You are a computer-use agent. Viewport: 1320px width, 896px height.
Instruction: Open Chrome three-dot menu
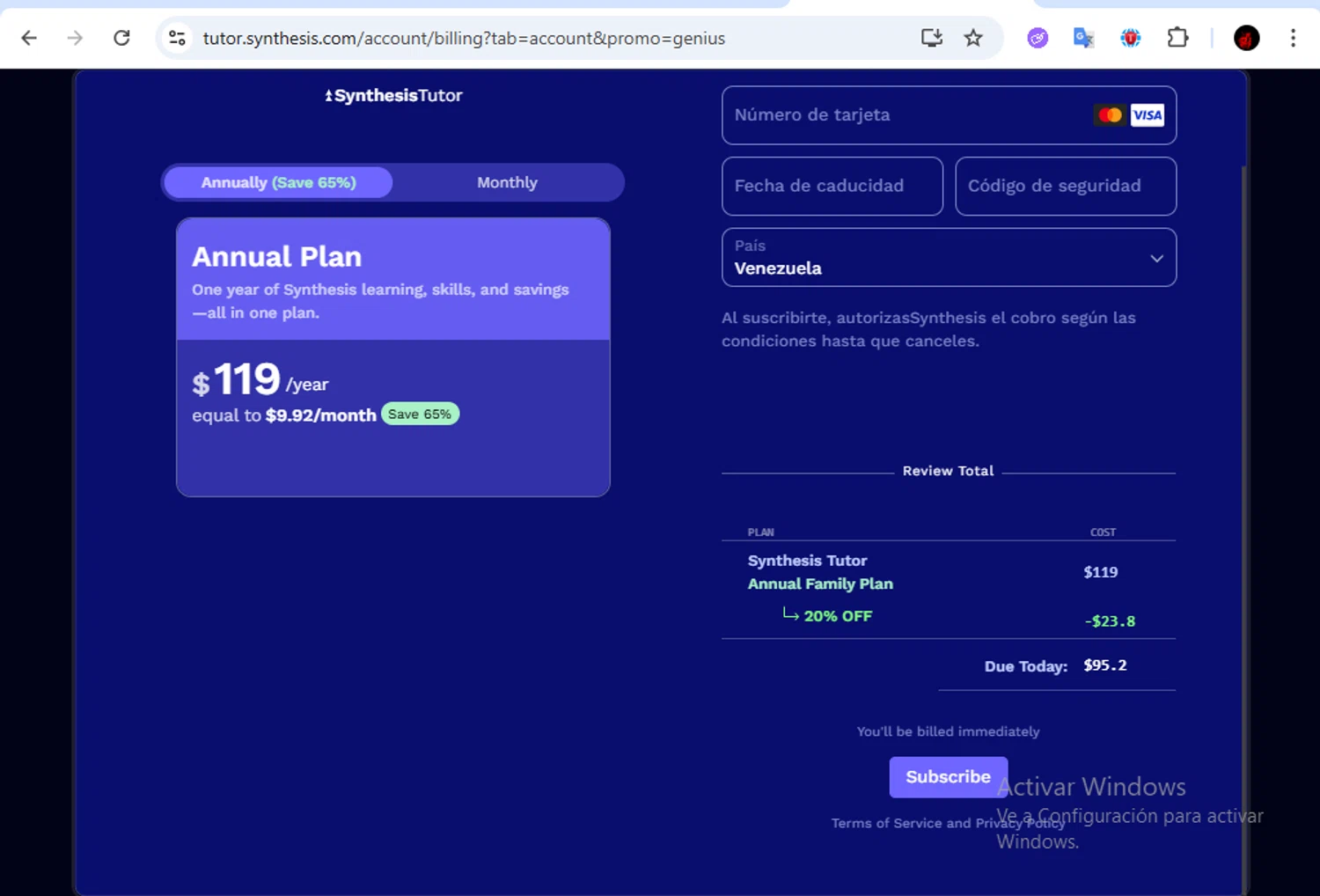click(1293, 38)
